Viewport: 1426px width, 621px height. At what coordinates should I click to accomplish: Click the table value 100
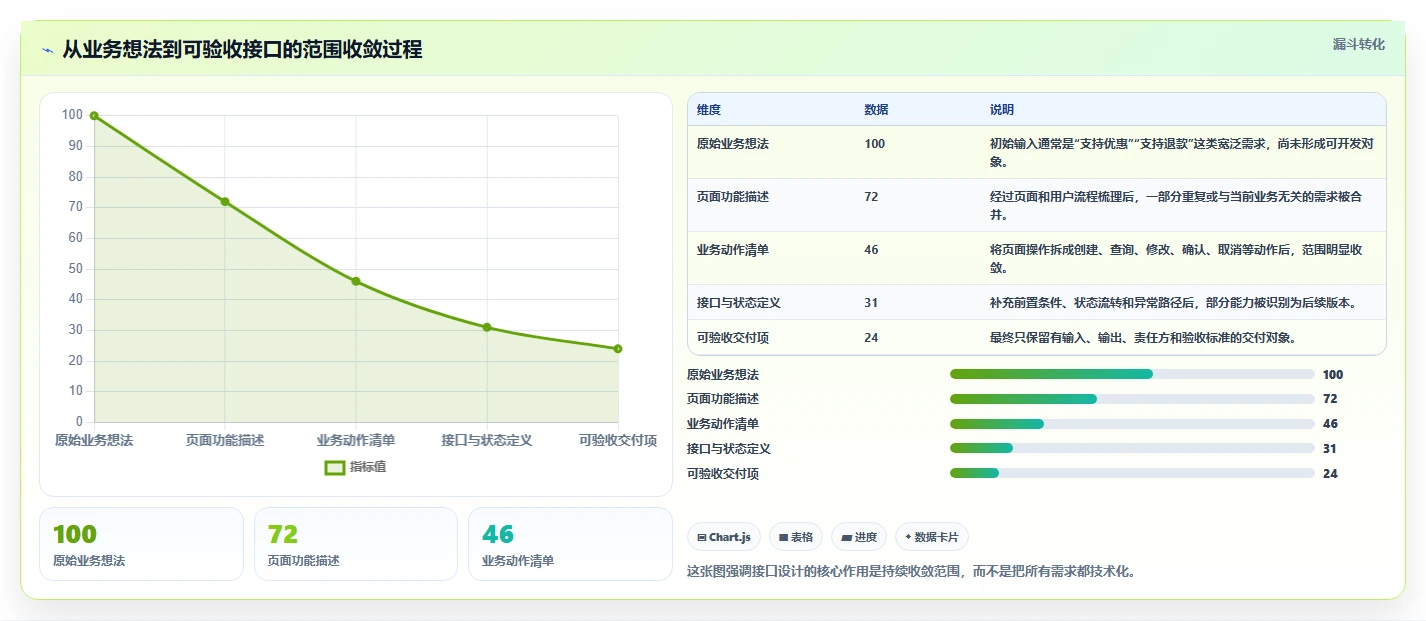(875, 144)
